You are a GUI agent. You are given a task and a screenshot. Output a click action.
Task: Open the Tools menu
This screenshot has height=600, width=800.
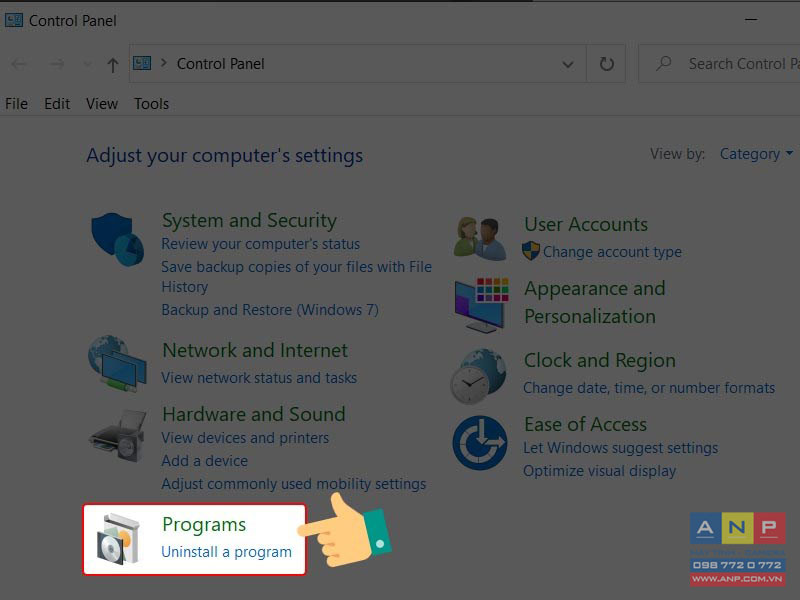pyautogui.click(x=152, y=104)
